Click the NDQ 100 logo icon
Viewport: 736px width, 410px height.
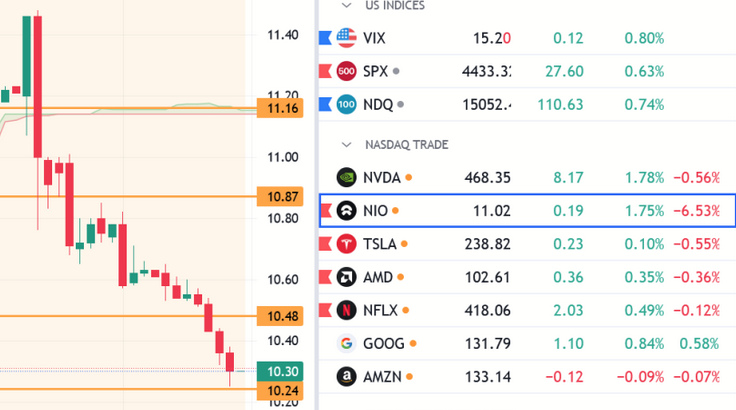347,104
